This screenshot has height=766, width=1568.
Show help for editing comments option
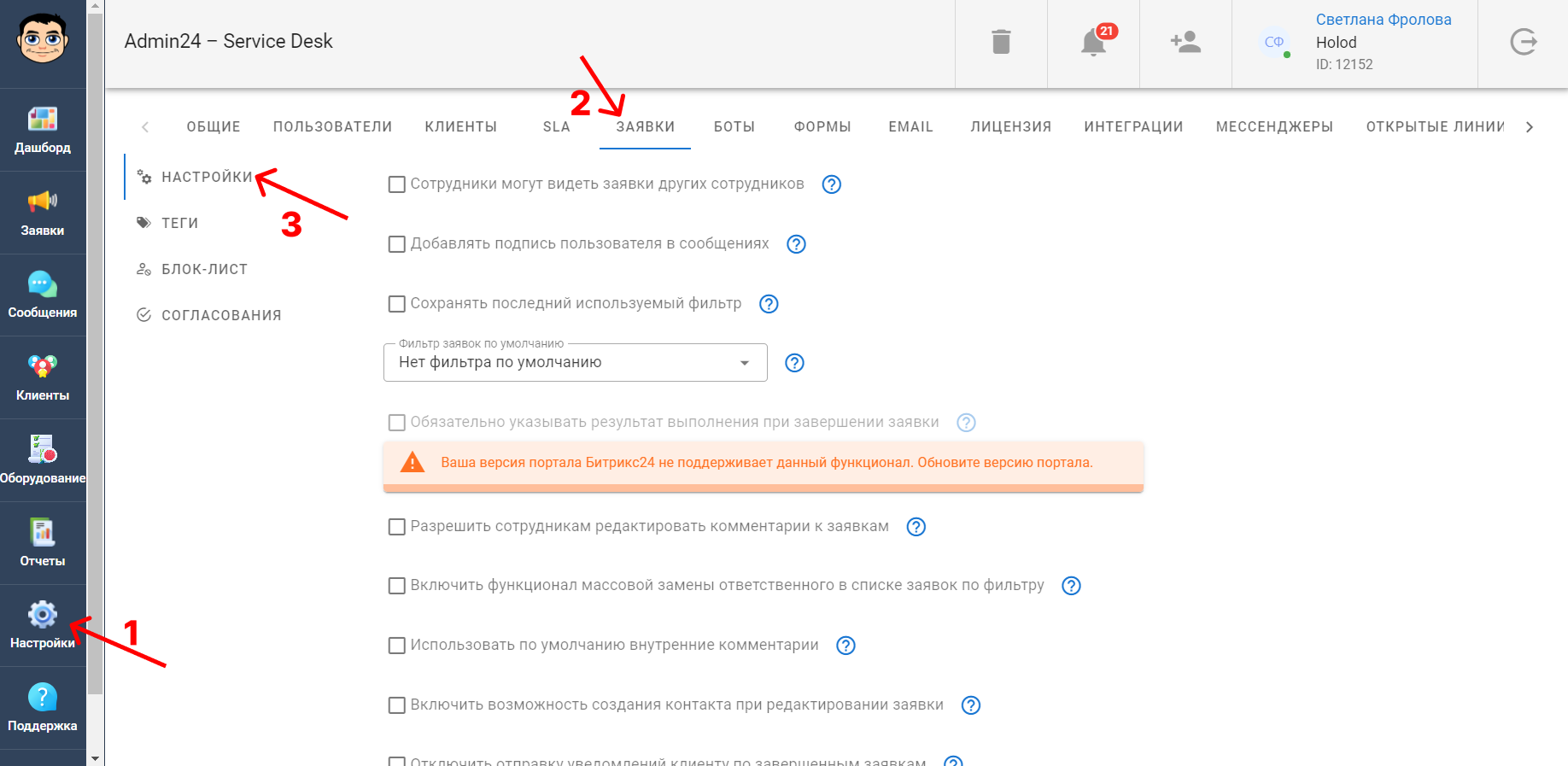point(916,527)
